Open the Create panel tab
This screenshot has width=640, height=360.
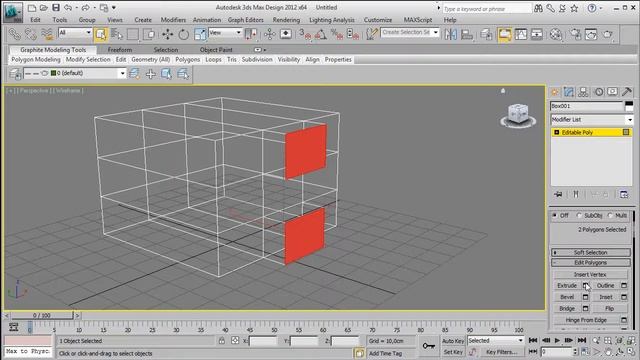pos(555,92)
